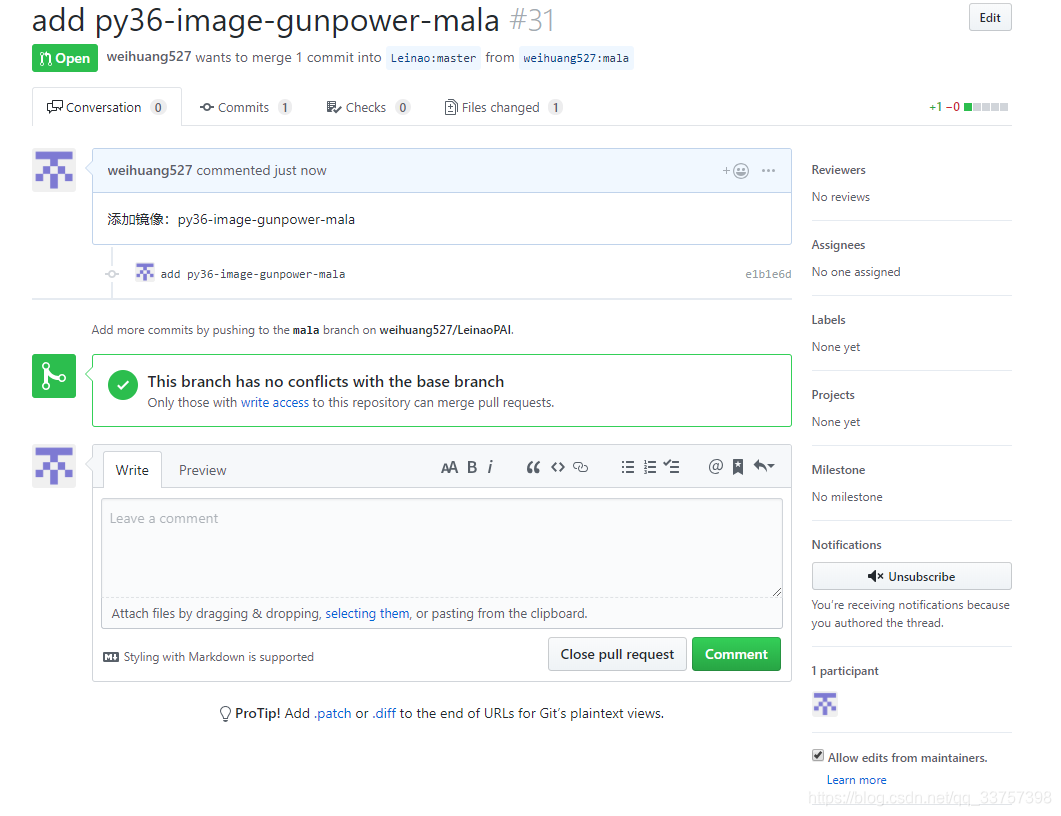Click the Close pull request button

pyautogui.click(x=617, y=654)
